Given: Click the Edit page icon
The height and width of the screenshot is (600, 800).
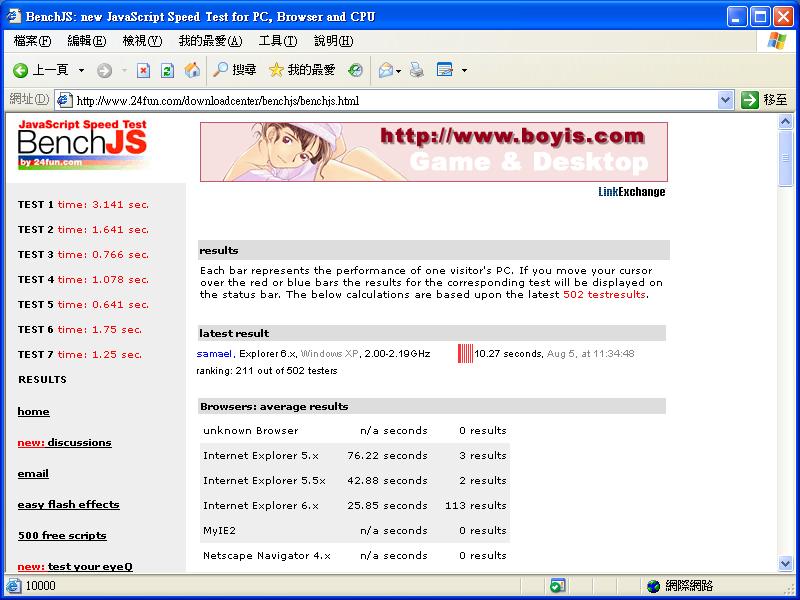Looking at the screenshot, I should (x=445, y=70).
